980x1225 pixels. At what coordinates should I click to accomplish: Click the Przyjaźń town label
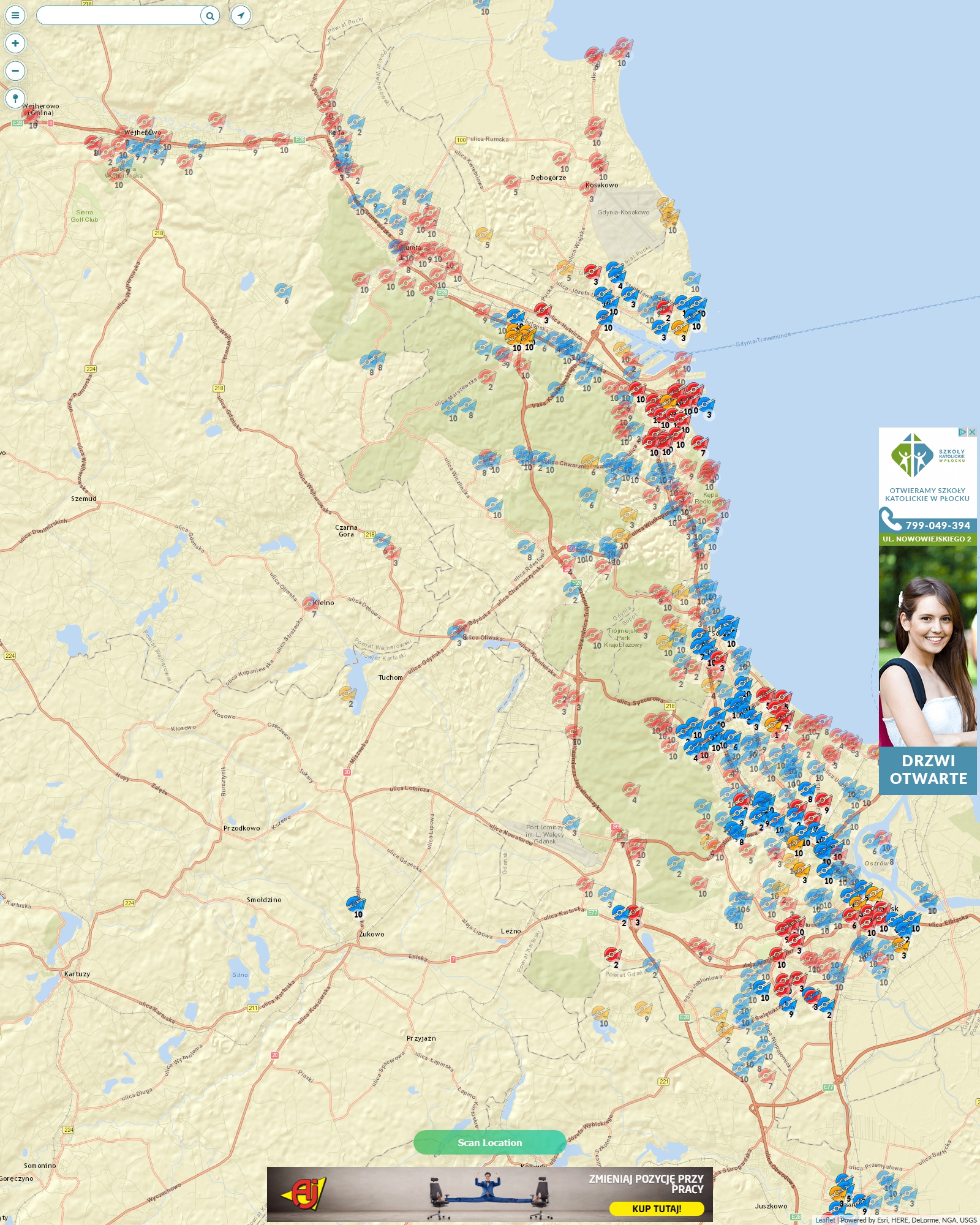click(421, 1038)
